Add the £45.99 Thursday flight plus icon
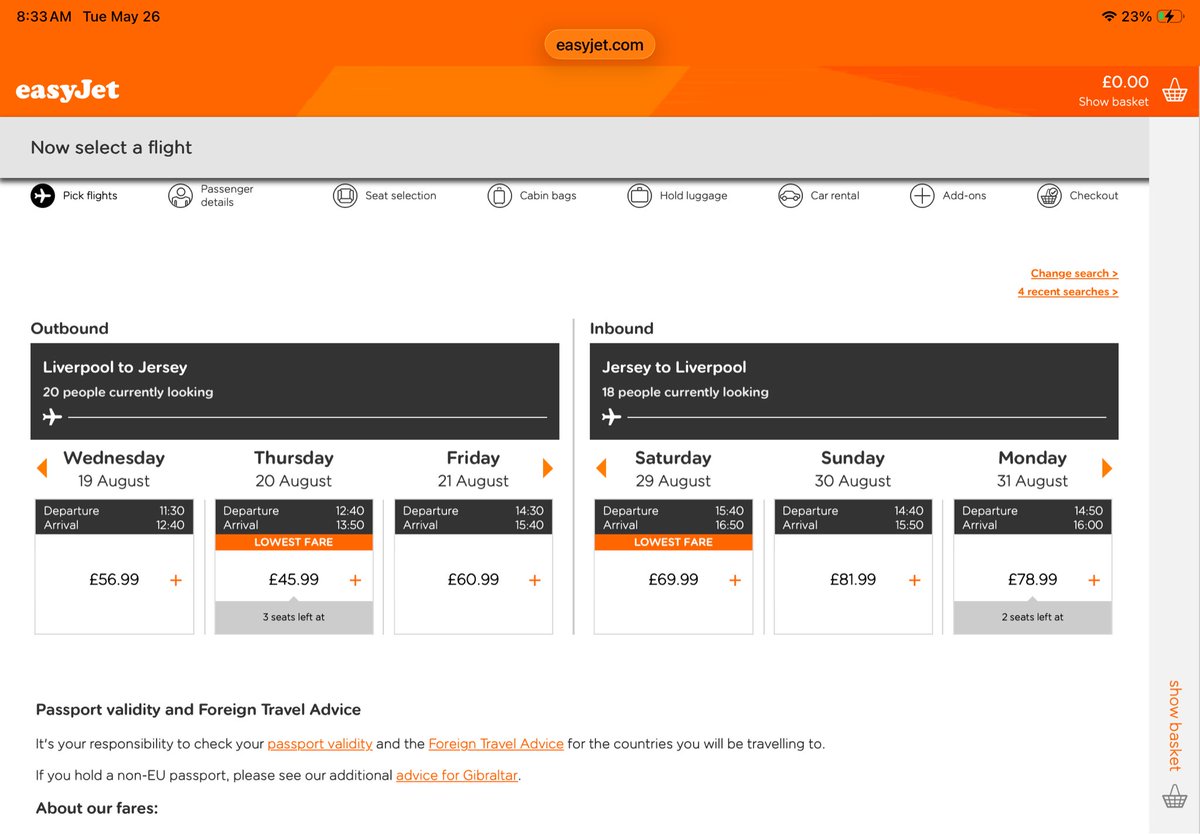 tap(355, 580)
